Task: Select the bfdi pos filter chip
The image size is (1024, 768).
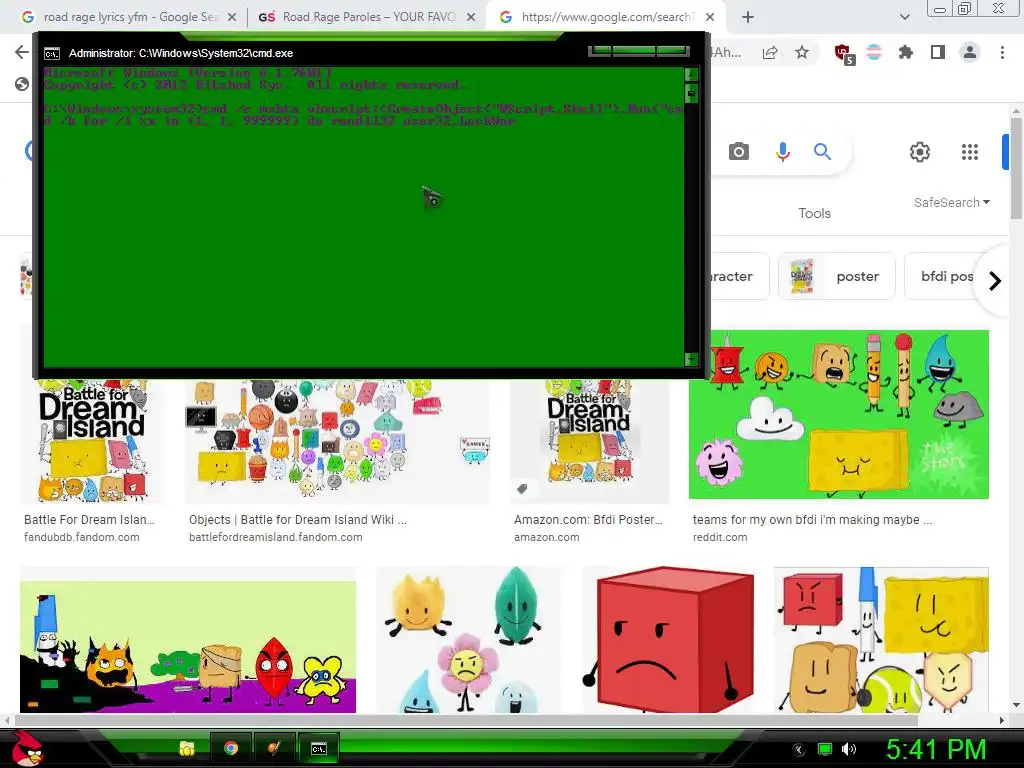Action: click(x=947, y=276)
